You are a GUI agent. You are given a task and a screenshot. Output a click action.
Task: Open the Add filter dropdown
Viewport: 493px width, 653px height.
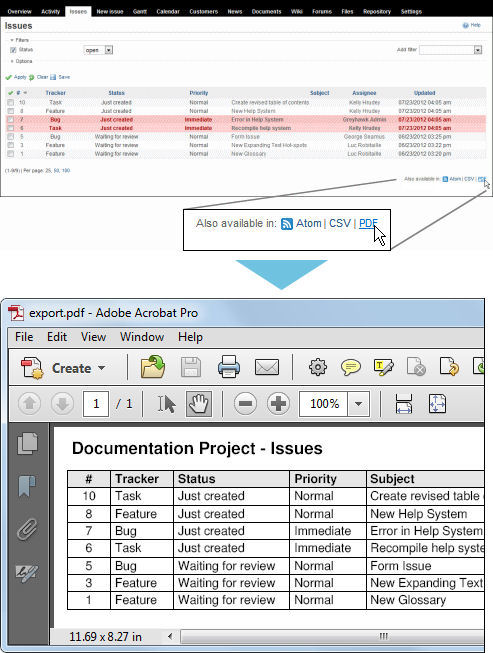point(451,50)
